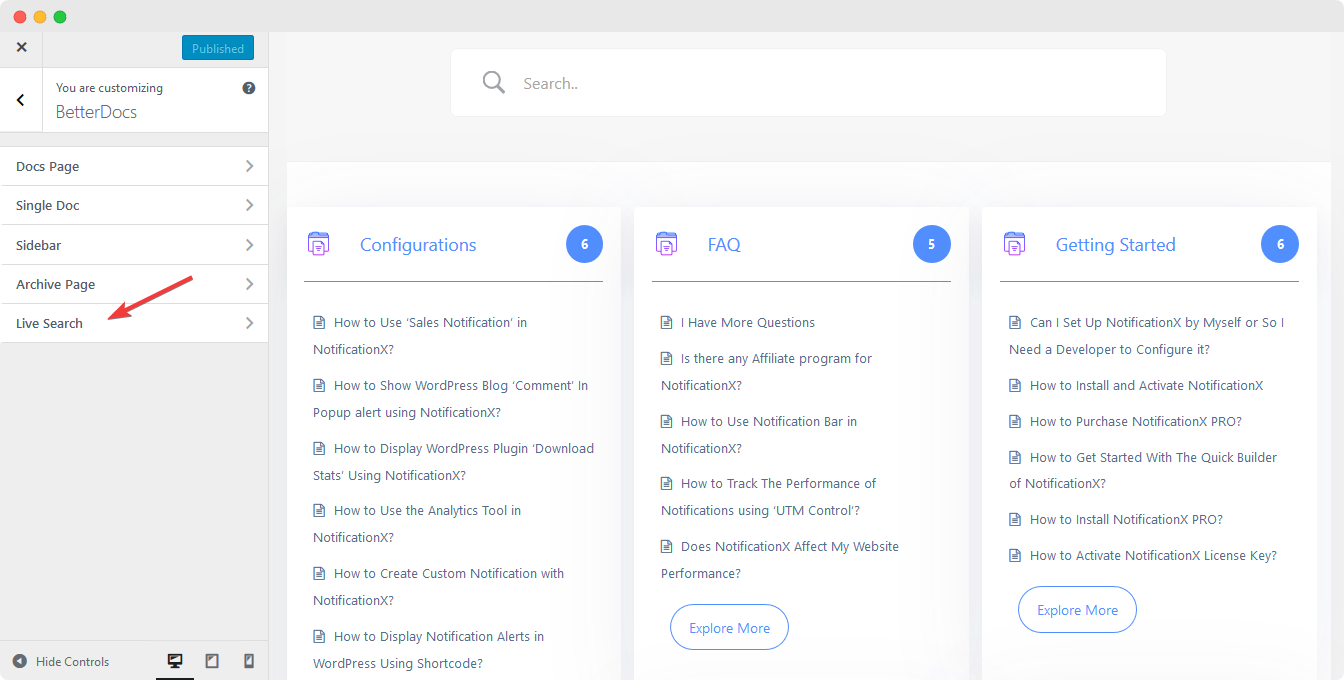Open 'Does NotificationX Affect My Website' doc
This screenshot has height=680, width=1344.
click(x=780, y=560)
